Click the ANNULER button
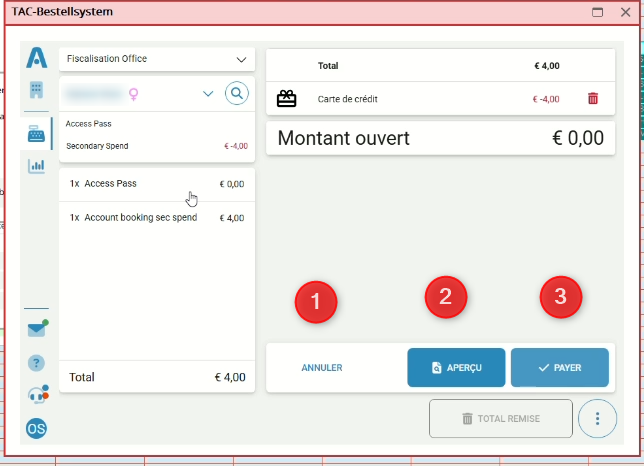Viewport: 644px width, 466px height. click(x=322, y=367)
